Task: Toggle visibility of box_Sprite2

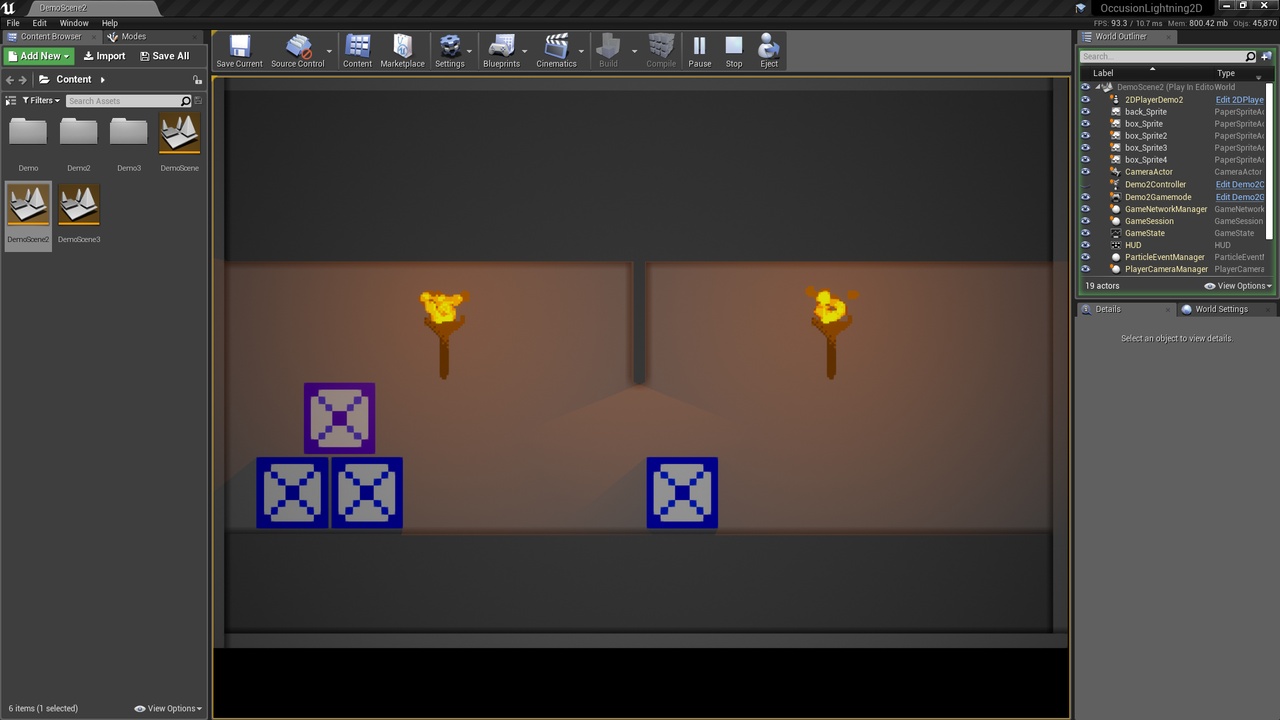Action: coord(1085,136)
